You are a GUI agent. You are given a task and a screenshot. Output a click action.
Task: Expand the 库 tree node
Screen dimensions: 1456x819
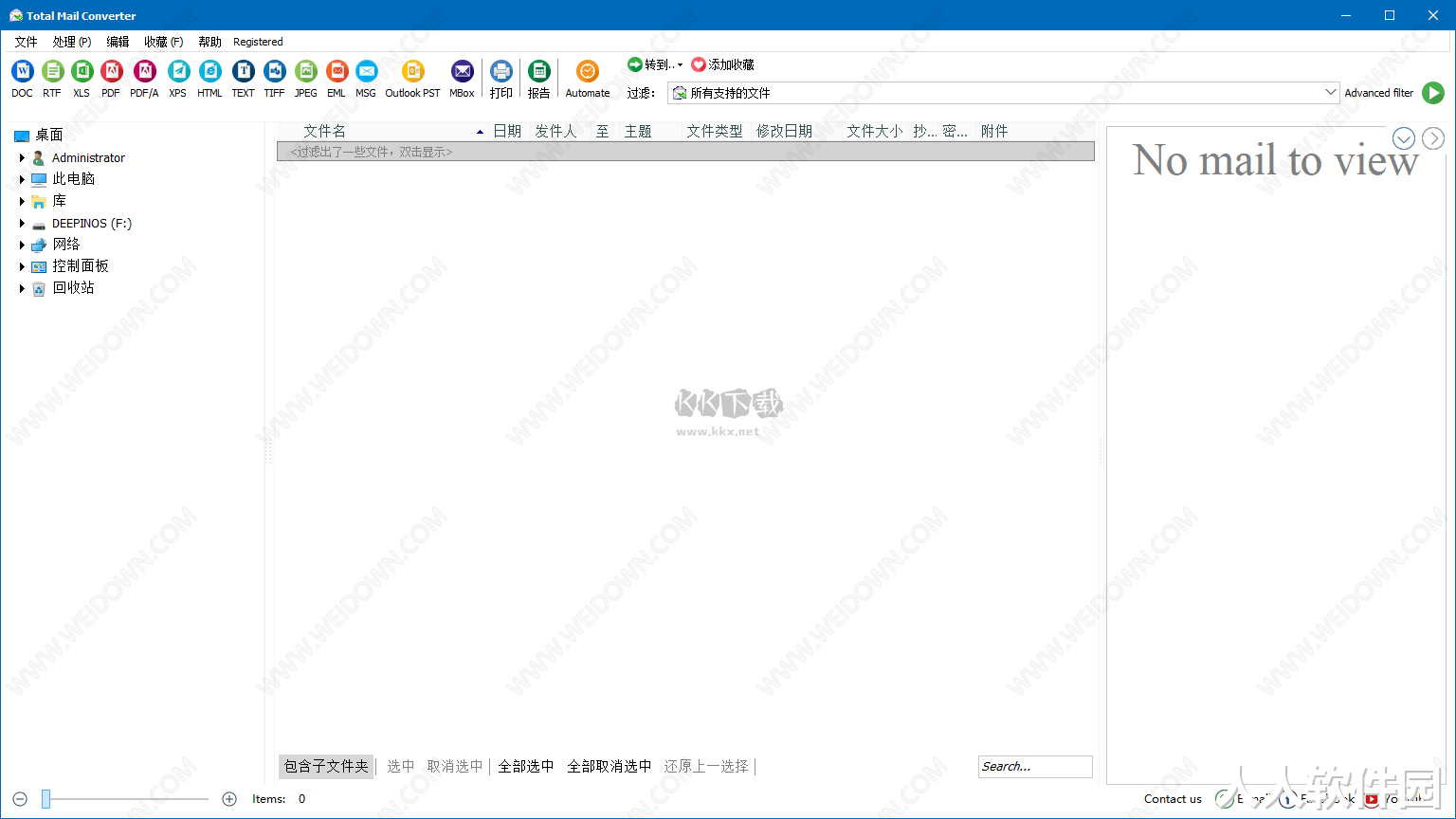pyautogui.click(x=22, y=201)
